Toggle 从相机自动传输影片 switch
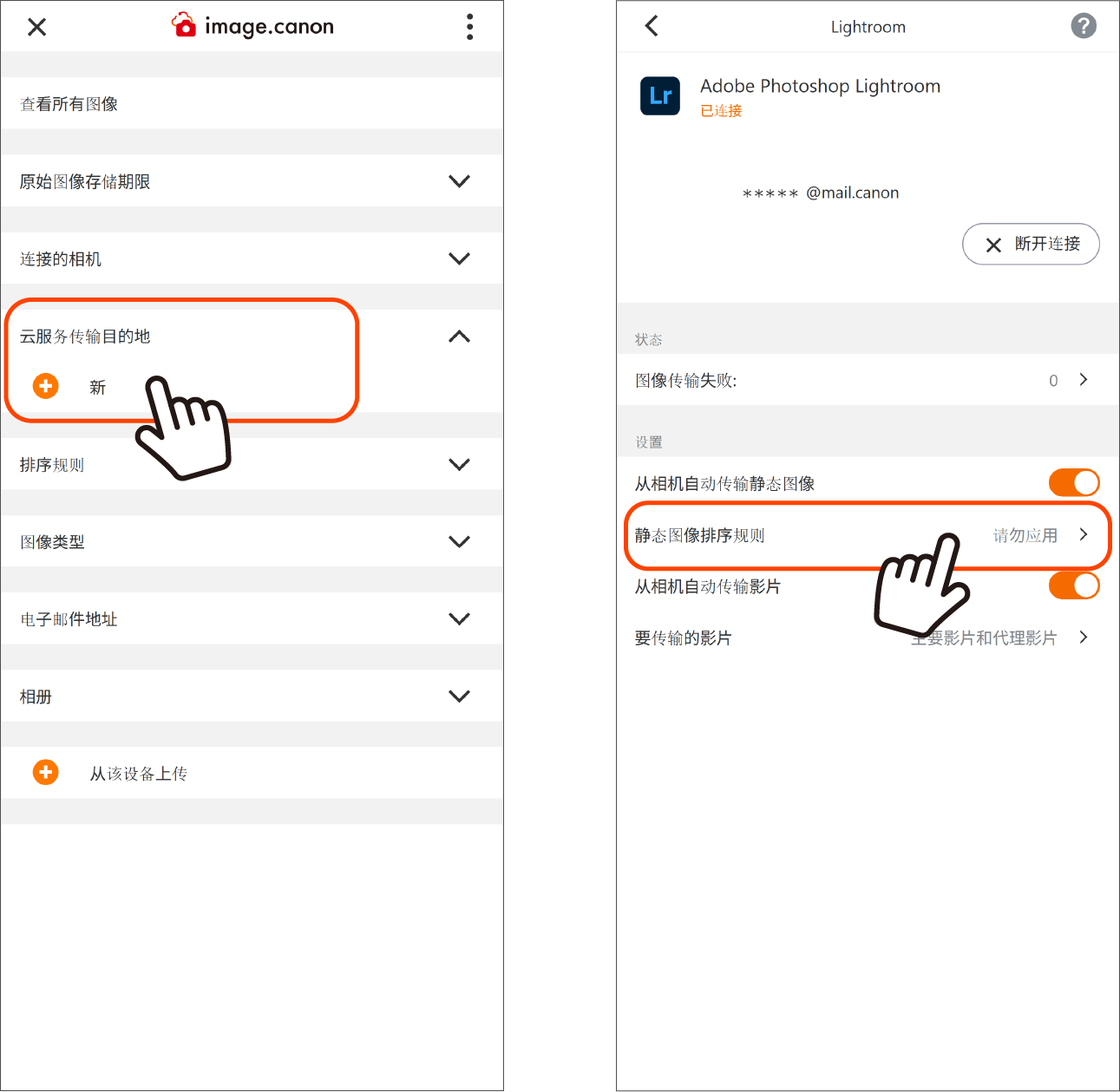This screenshot has height=1092, width=1120. [x=1074, y=586]
